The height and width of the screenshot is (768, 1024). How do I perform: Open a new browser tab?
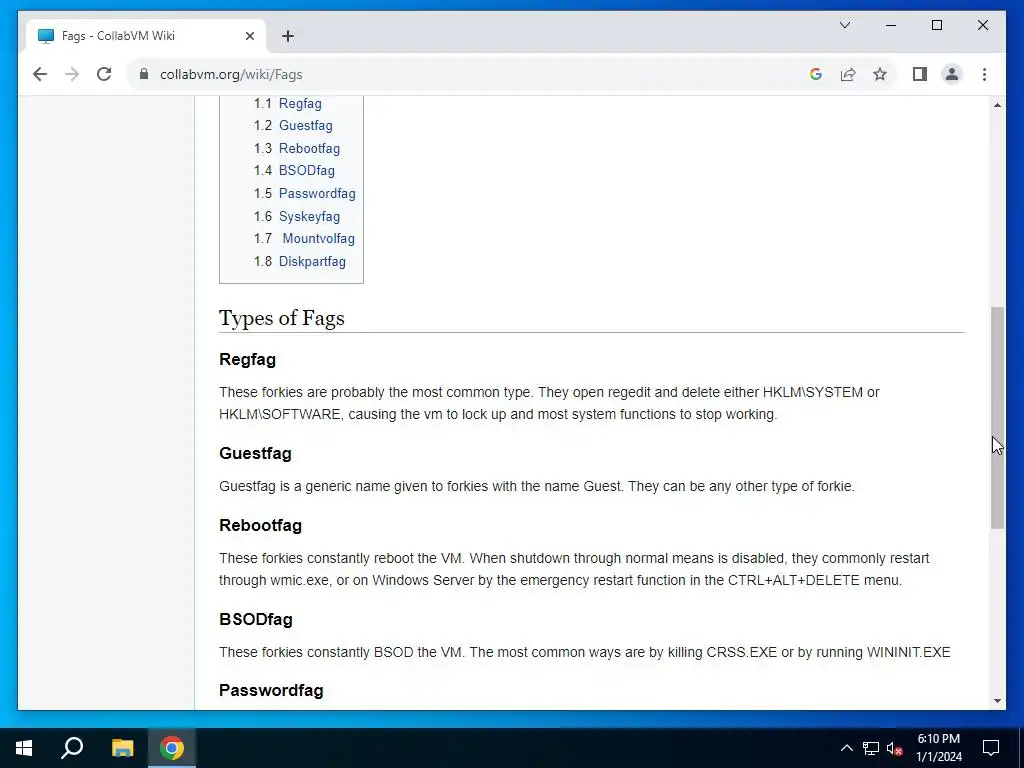point(288,36)
